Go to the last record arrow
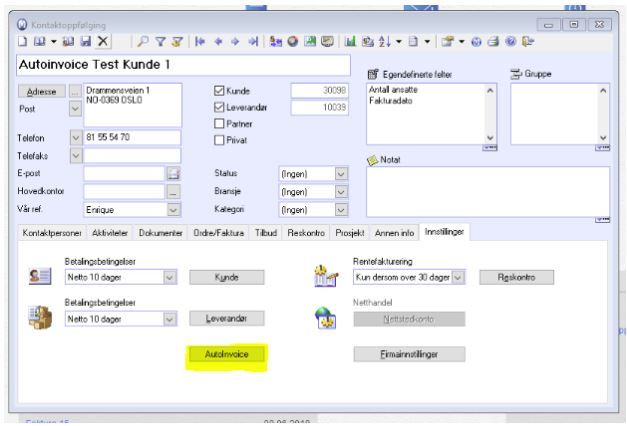627x426 pixels. (253, 41)
